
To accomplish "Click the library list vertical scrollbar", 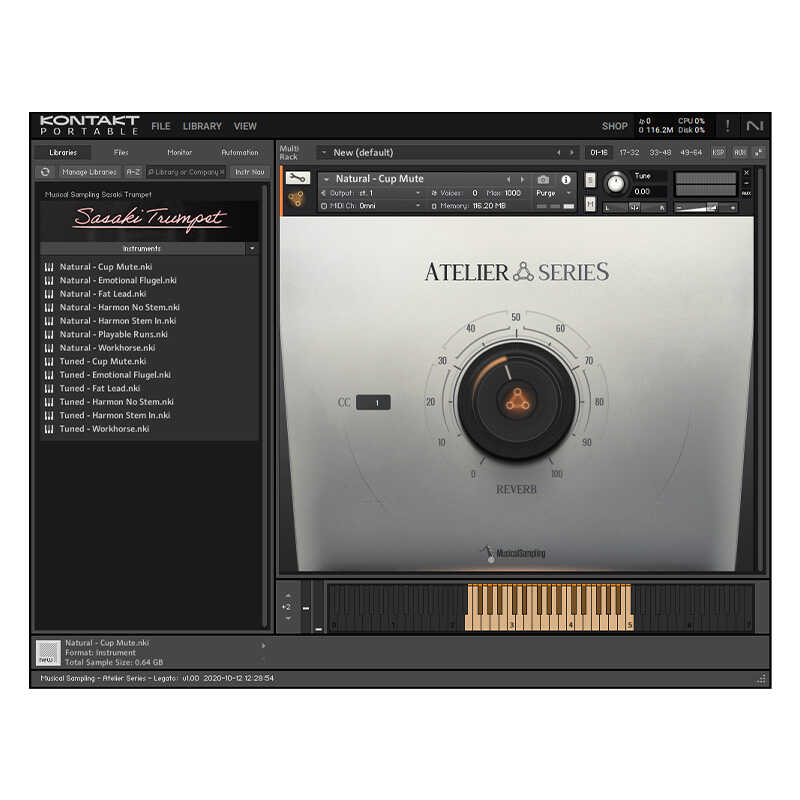I will point(264,406).
